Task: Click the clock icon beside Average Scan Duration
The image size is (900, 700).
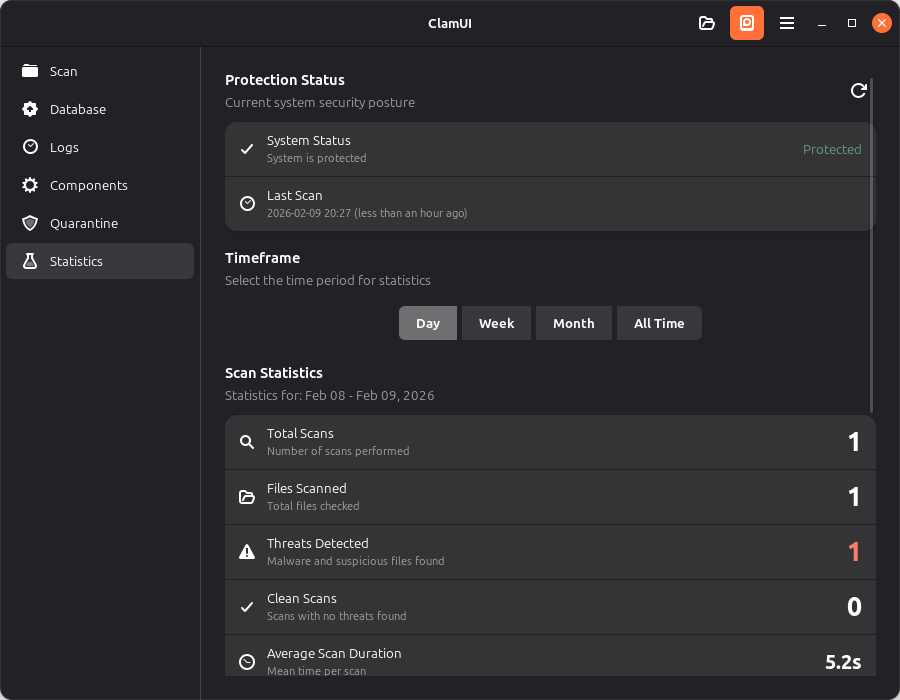Action: 247,662
